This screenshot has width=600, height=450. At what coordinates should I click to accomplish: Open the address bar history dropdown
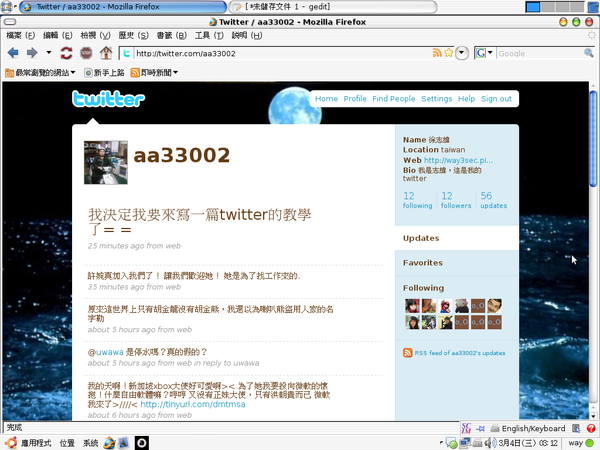tap(462, 53)
